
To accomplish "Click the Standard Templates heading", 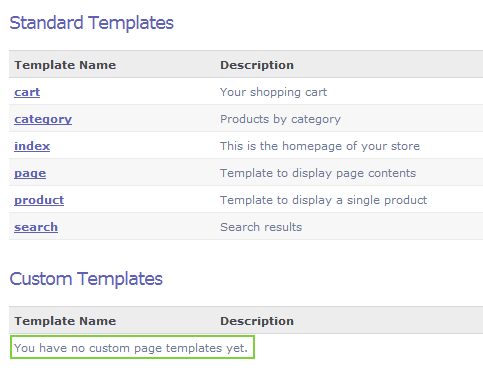I will click(x=92, y=23).
